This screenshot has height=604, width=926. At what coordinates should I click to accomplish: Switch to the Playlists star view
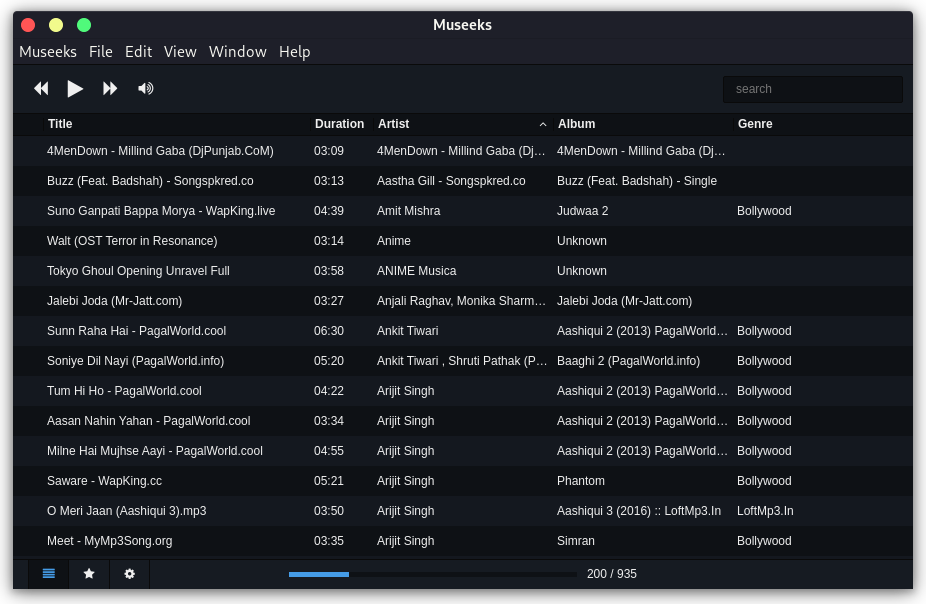88,573
